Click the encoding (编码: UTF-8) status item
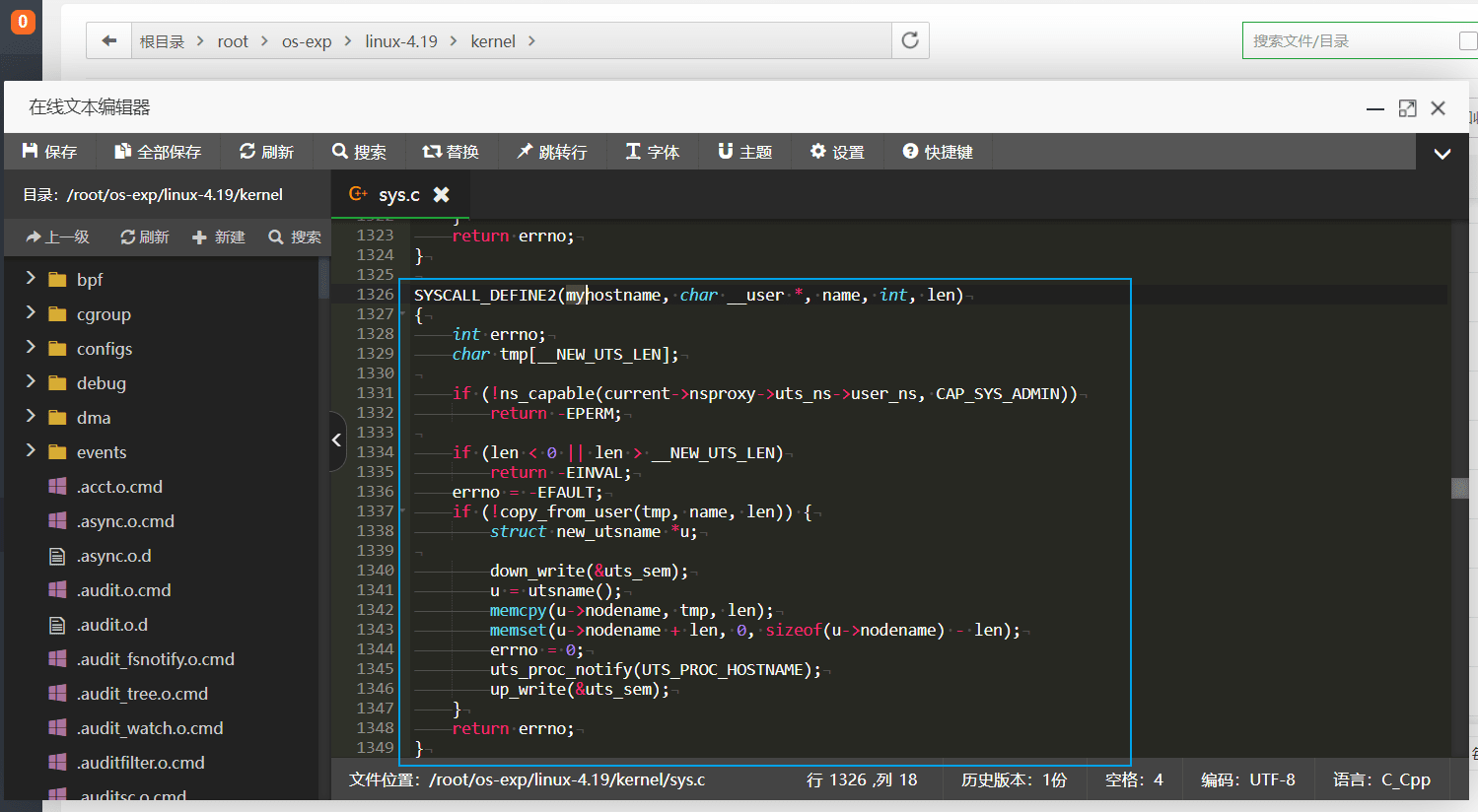1478x812 pixels. (x=1248, y=779)
